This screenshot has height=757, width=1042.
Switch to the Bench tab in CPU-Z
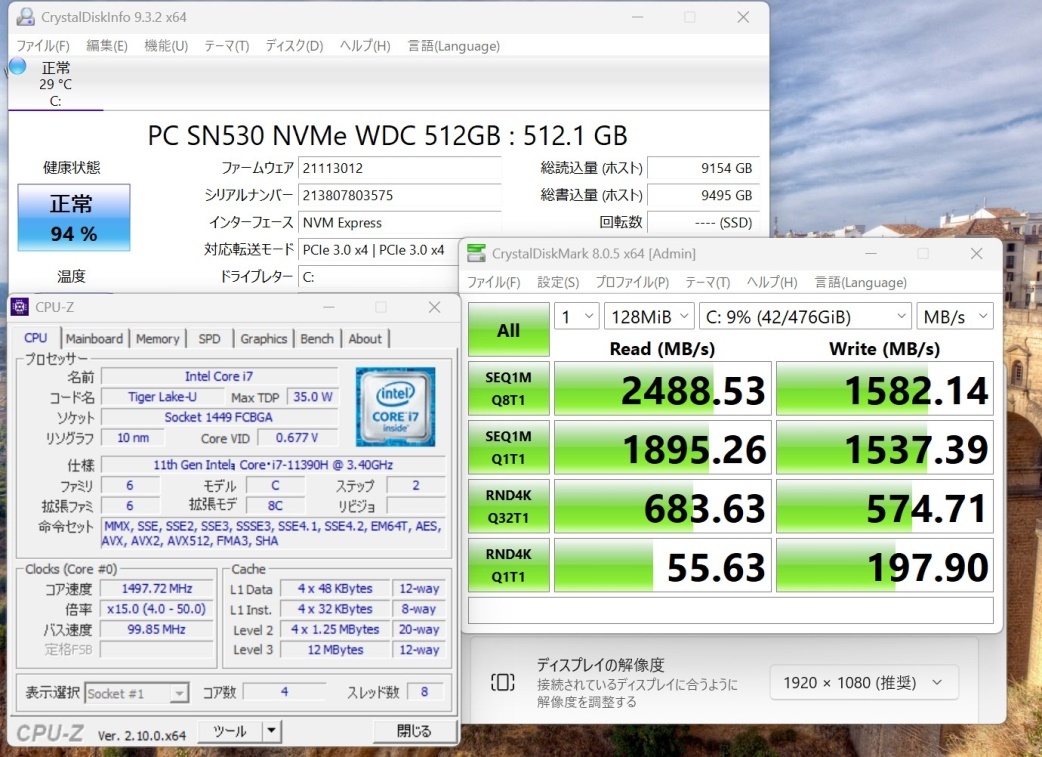pos(317,339)
